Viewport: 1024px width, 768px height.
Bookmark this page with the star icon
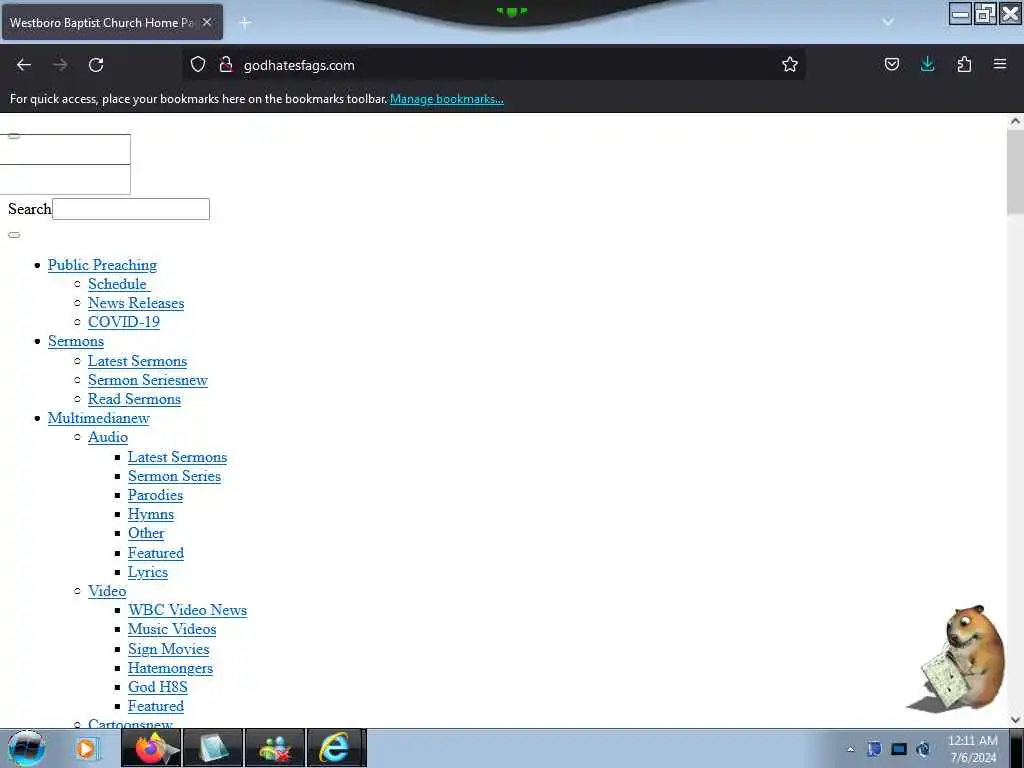tap(790, 64)
